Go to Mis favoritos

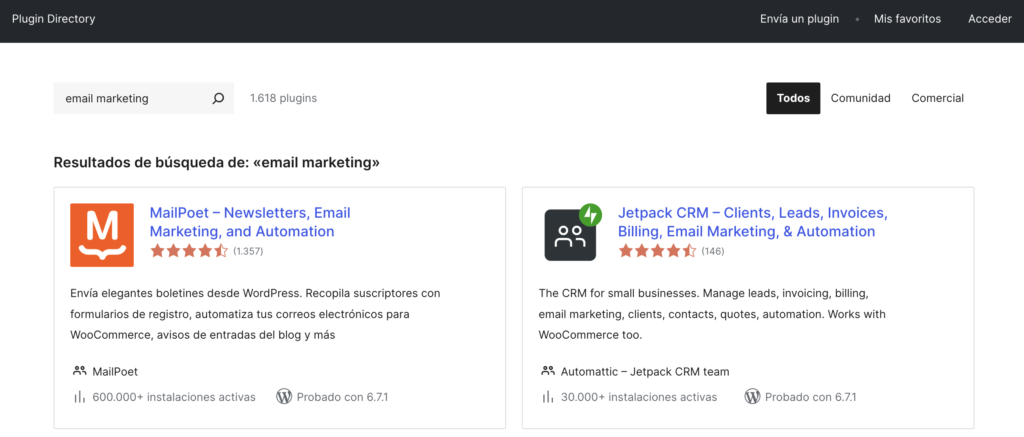(907, 19)
